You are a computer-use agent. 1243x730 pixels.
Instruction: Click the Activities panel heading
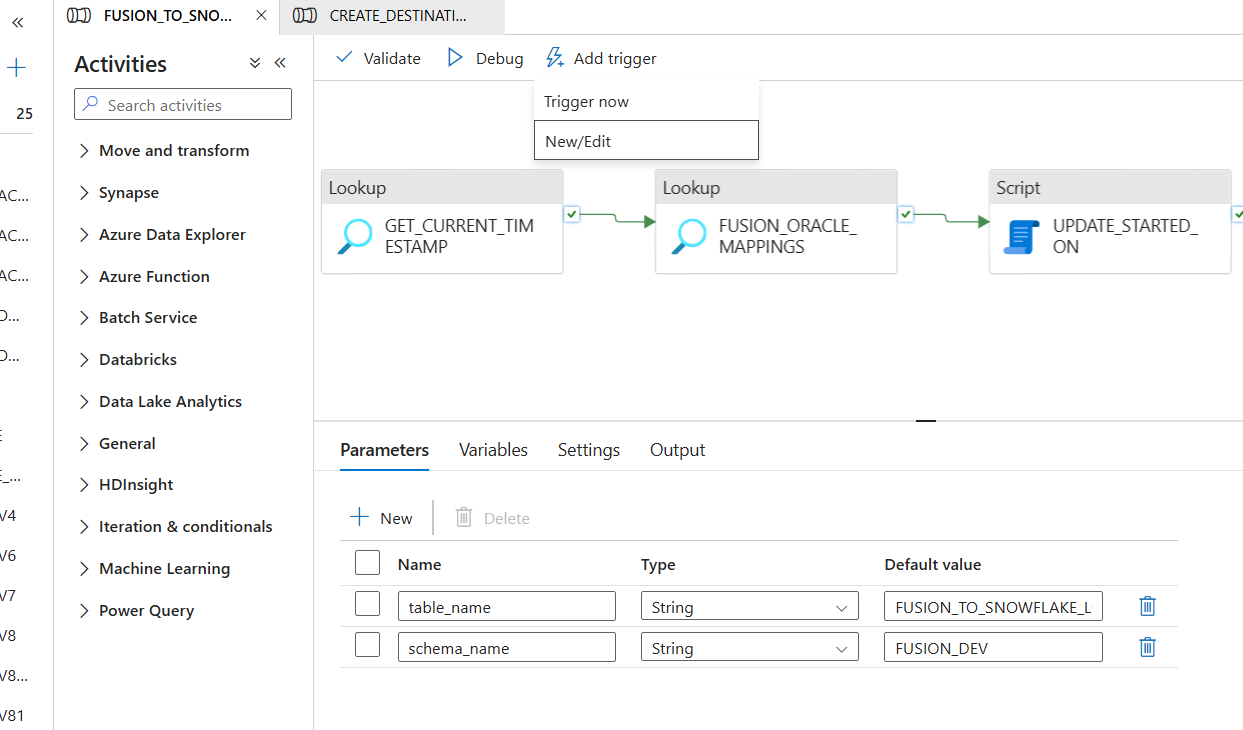[x=121, y=64]
